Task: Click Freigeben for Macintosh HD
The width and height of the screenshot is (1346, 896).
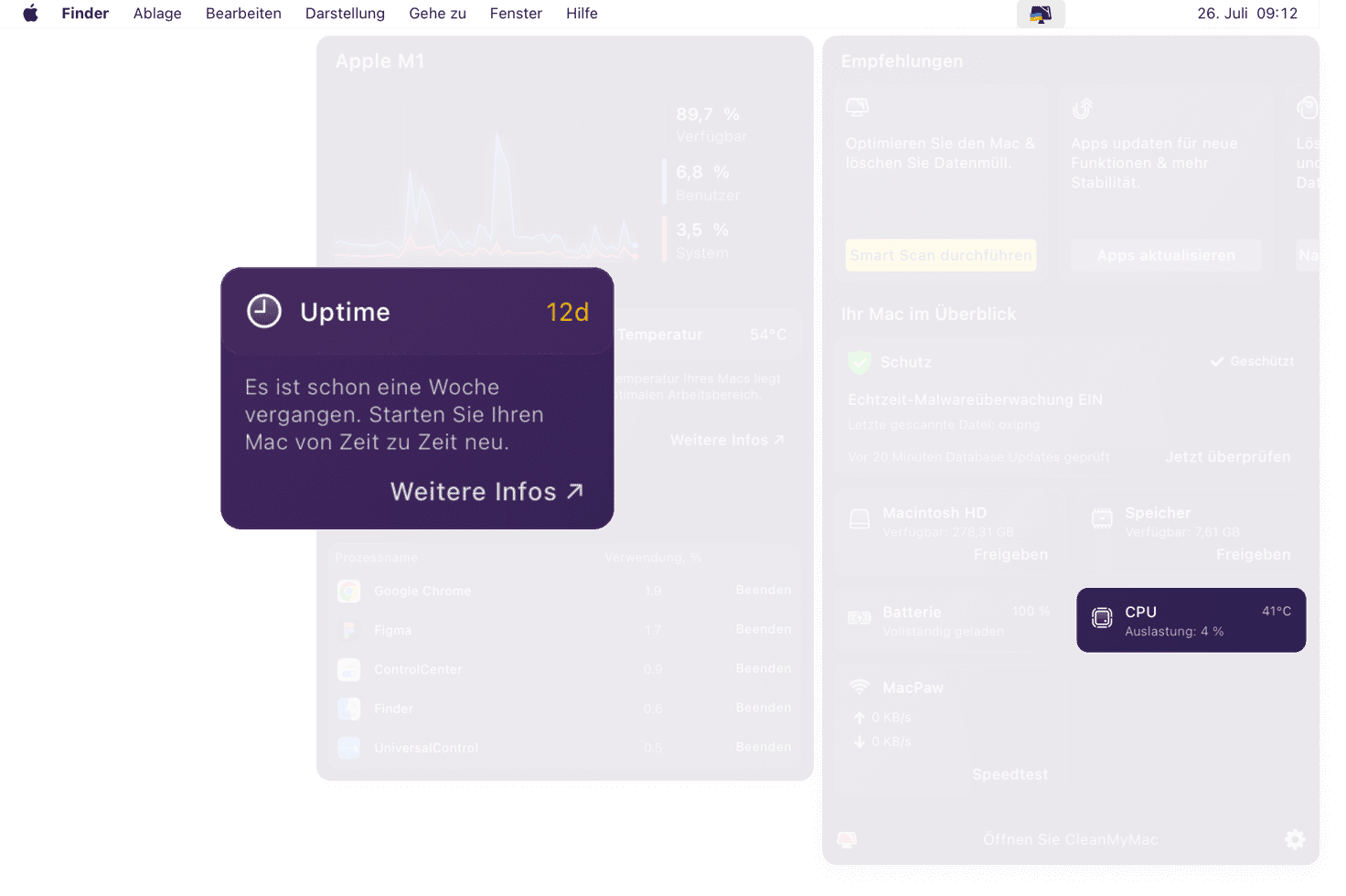Action: (x=1010, y=554)
